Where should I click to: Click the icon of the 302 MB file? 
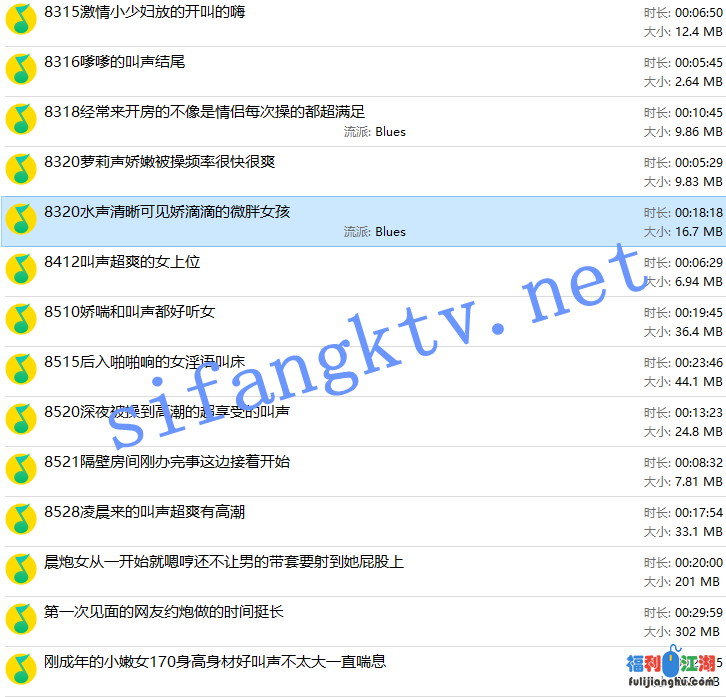pos(21,620)
